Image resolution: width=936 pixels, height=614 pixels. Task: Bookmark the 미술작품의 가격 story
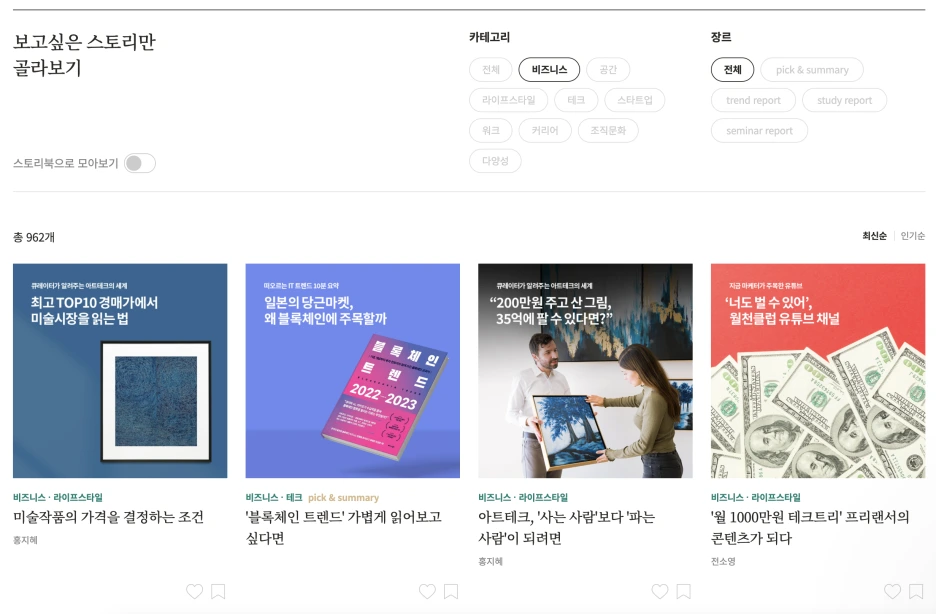(218, 591)
